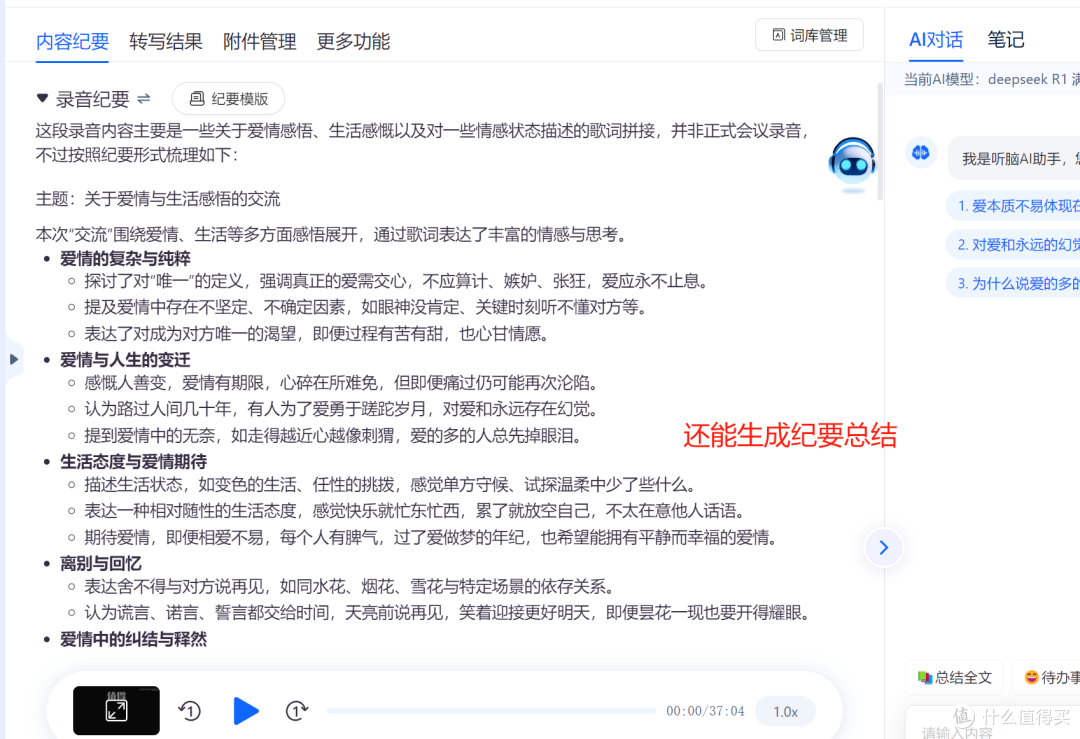Screen dimensions: 1080x739
Task: Open the 笔记 tab
Action: 1006,40
